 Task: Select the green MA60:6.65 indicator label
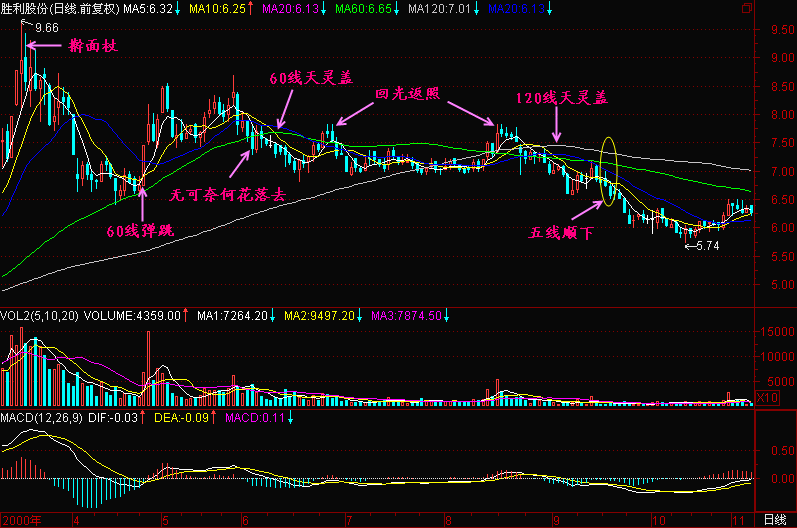coord(365,9)
